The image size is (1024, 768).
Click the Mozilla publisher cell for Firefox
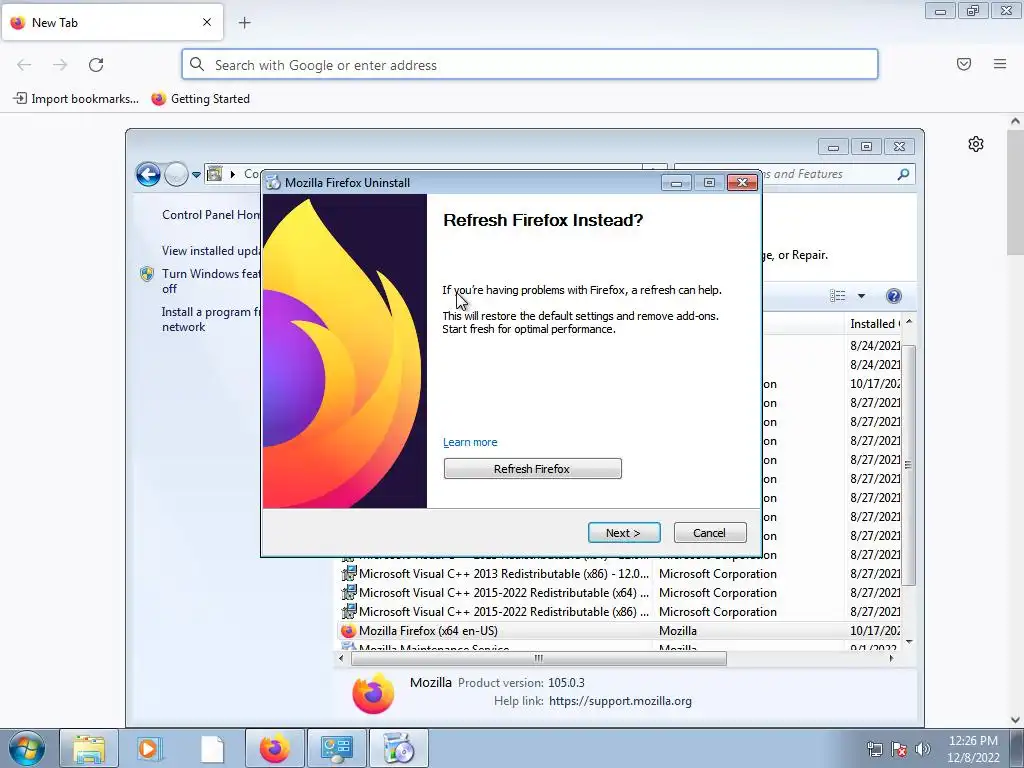coord(678,631)
